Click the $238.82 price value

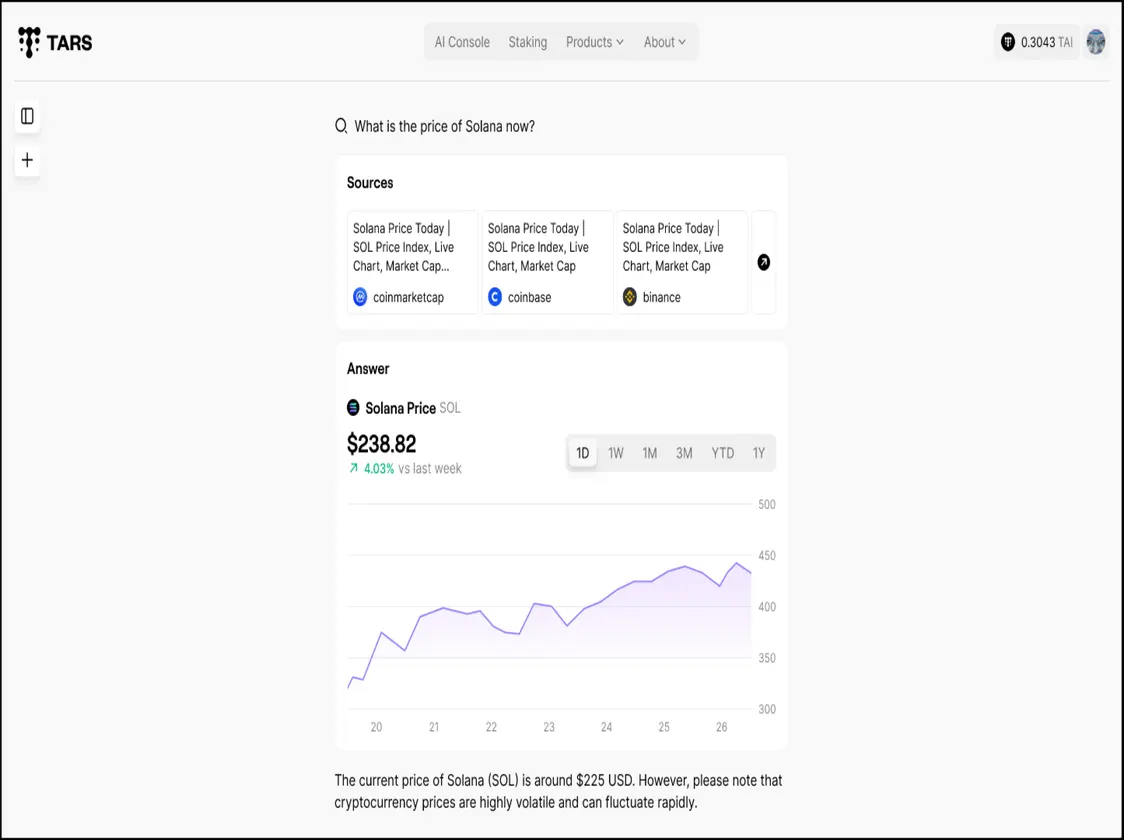[x=381, y=444]
